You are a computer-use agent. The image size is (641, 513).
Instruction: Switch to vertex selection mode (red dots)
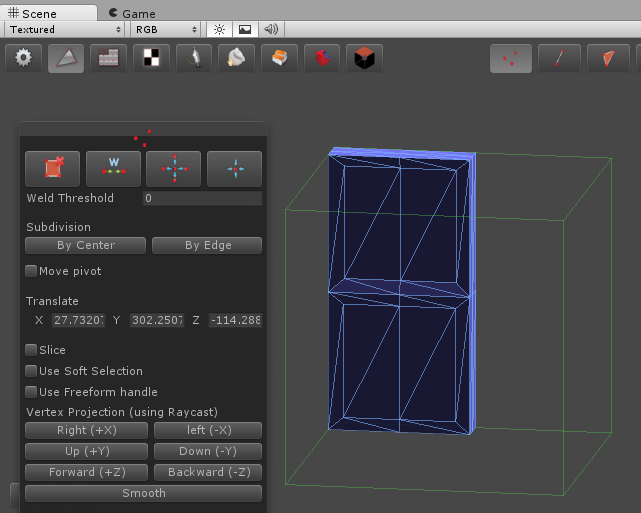pos(510,59)
